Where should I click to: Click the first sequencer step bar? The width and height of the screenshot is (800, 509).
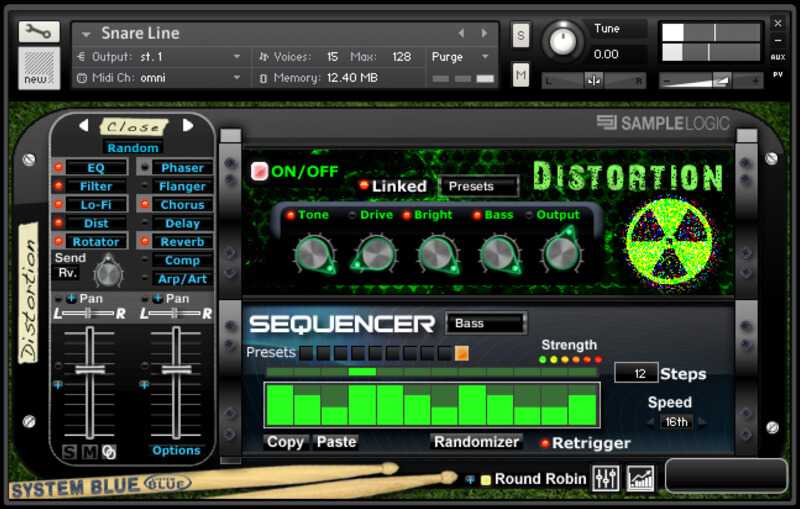click(280, 405)
